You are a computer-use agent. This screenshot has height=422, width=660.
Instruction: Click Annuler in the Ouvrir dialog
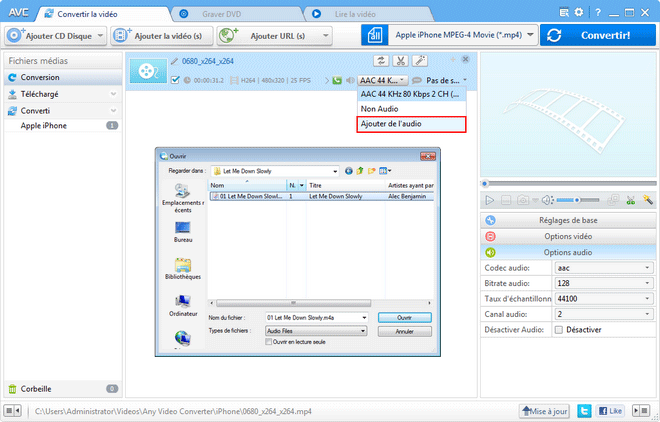(405, 331)
